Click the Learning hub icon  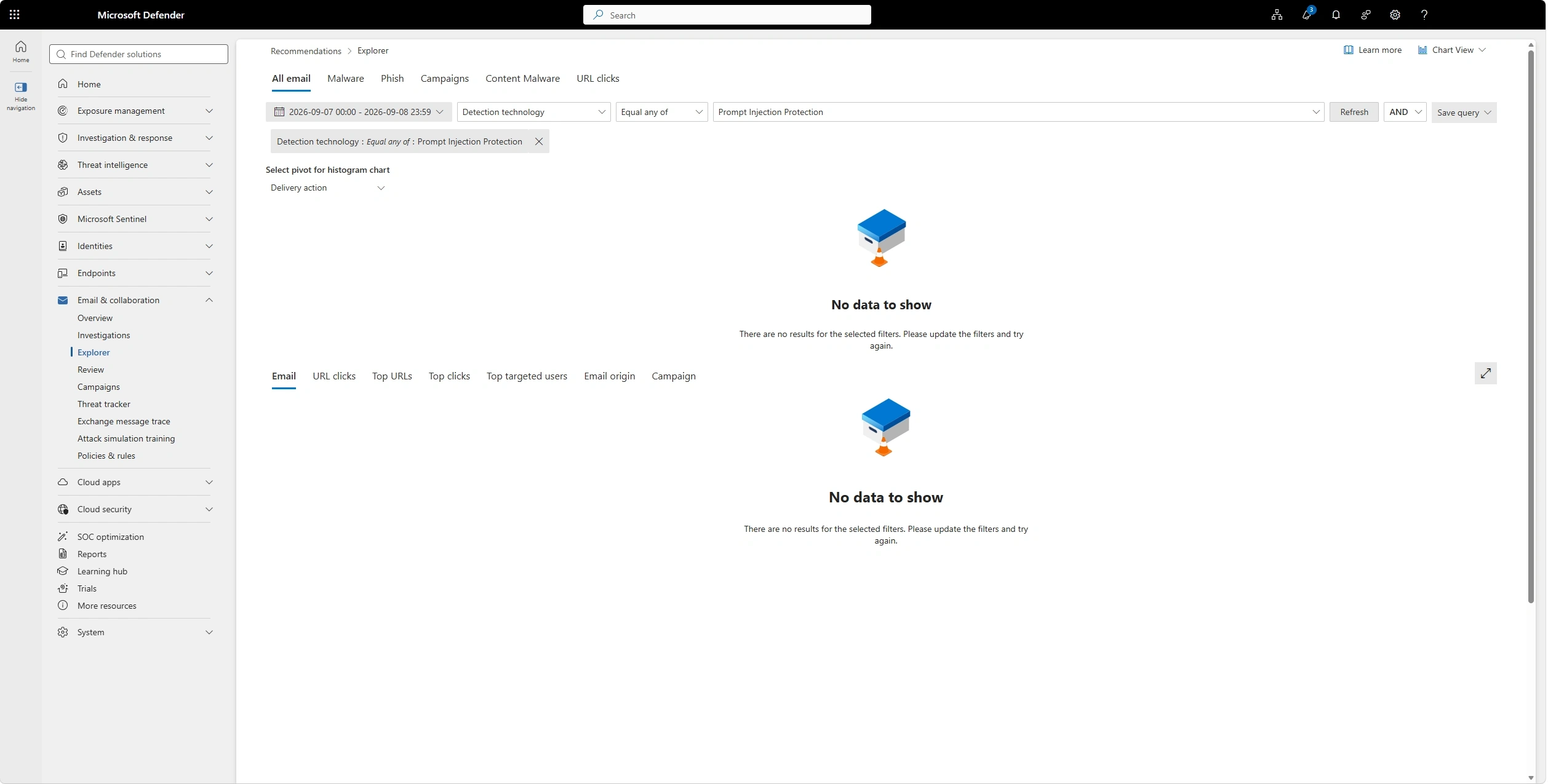click(63, 571)
